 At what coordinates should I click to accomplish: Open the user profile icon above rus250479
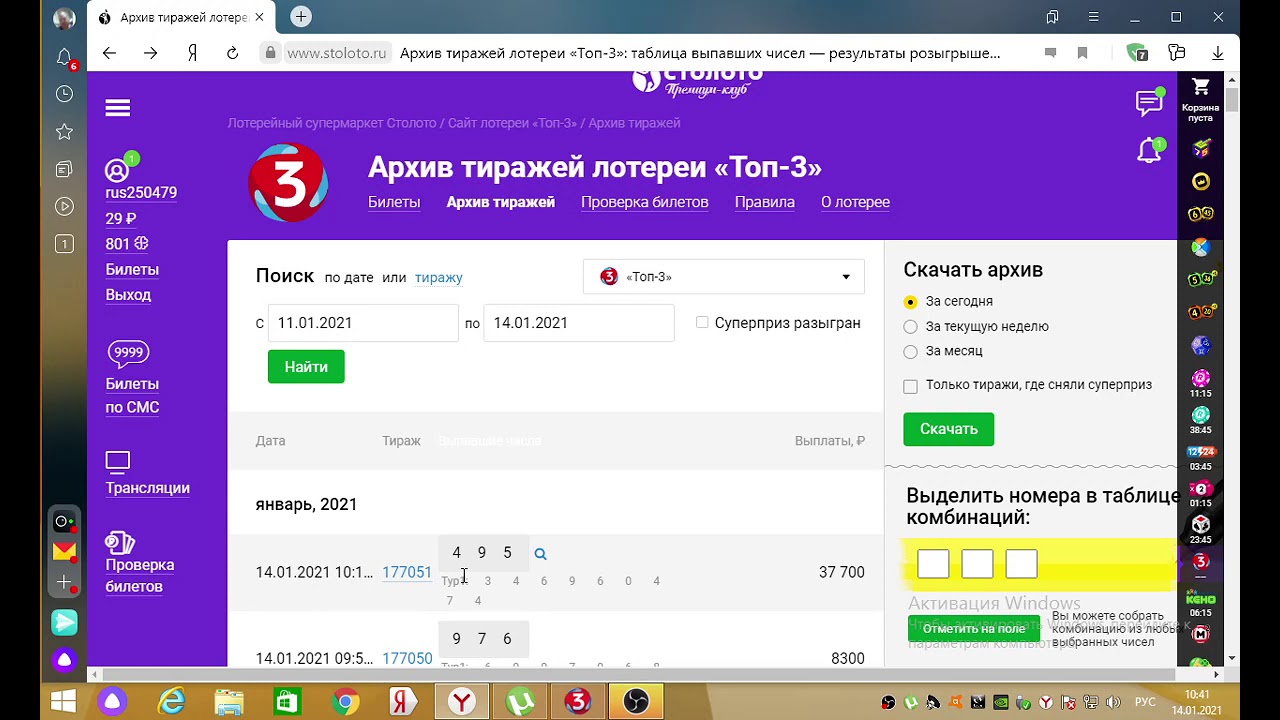click(118, 170)
